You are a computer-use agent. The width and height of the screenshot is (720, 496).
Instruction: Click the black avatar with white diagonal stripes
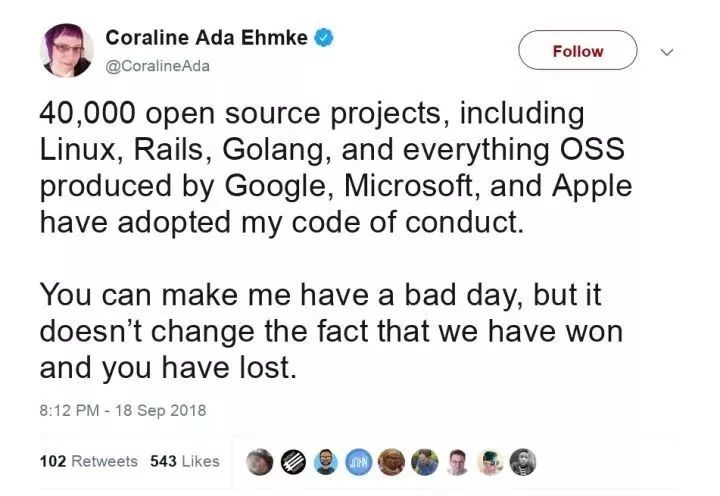[x=294, y=461]
